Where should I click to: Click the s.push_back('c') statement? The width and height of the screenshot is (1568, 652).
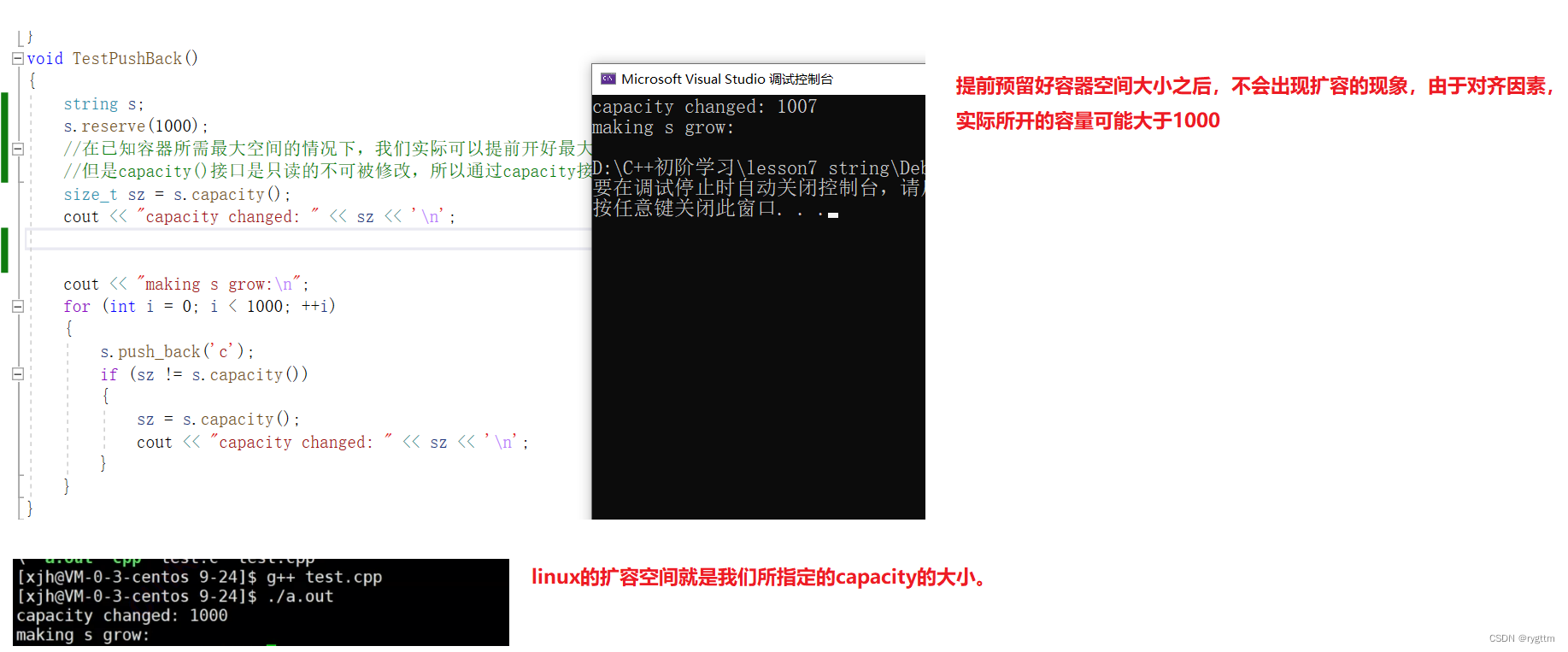pyautogui.click(x=177, y=351)
